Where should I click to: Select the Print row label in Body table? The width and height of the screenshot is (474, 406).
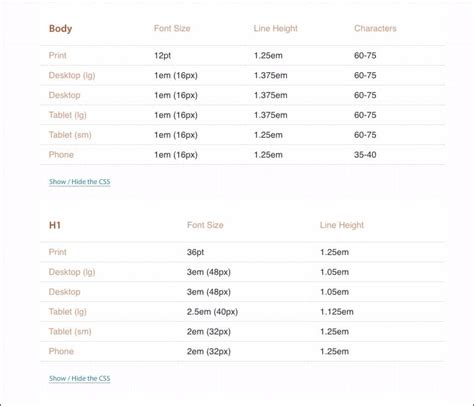tap(57, 55)
